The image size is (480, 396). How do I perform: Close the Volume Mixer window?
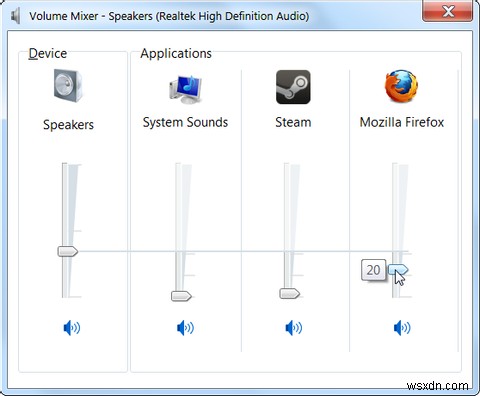pos(447,11)
